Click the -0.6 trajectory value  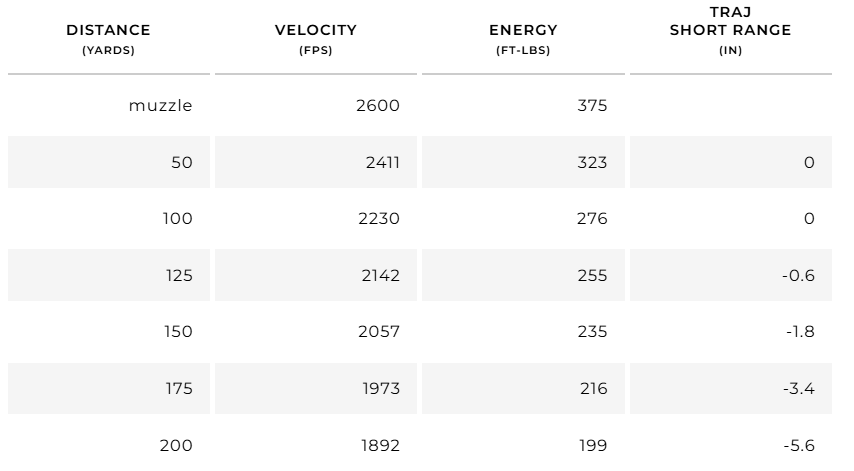point(800,274)
